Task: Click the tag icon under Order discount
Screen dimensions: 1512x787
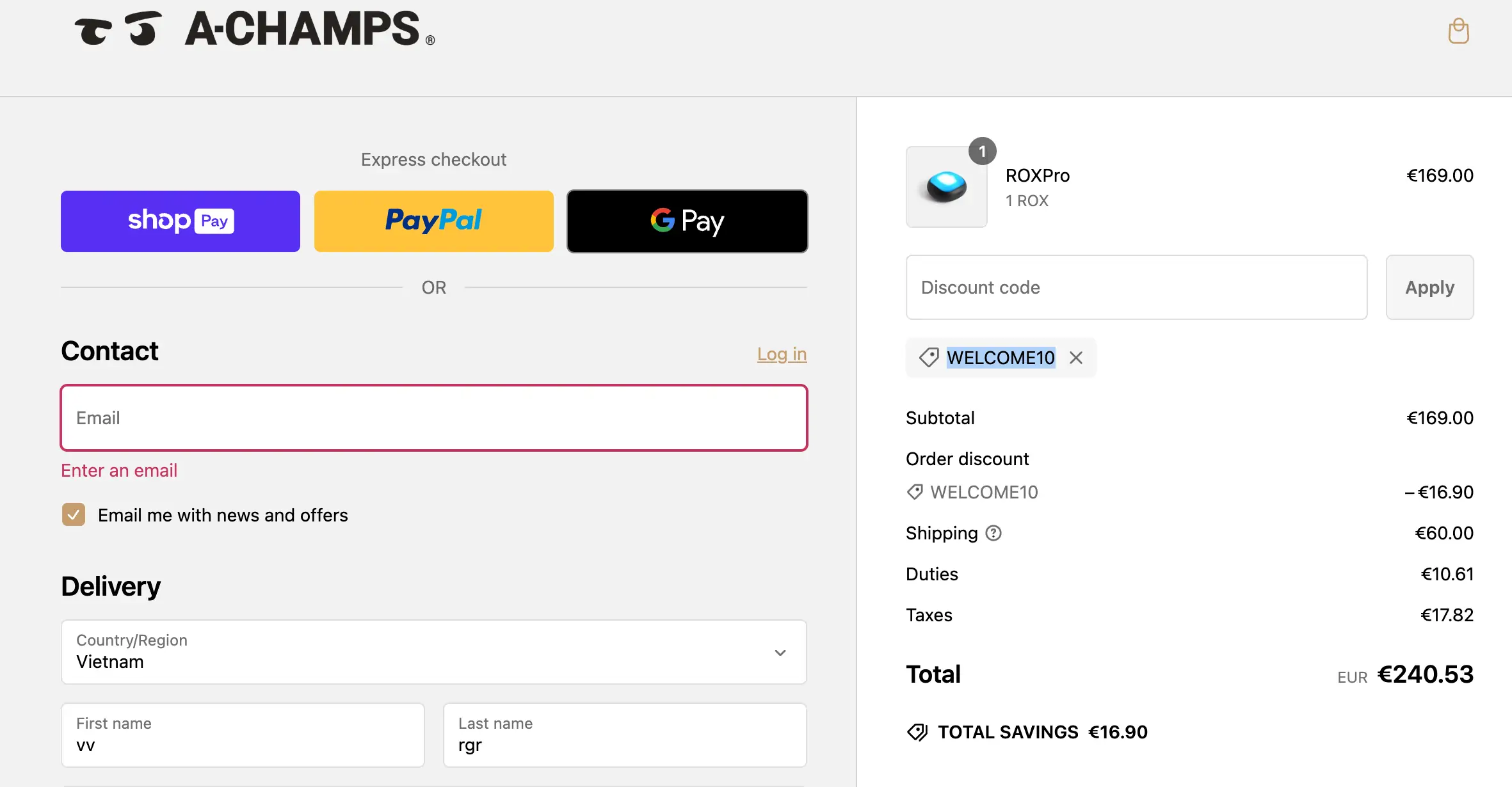Action: pos(915,492)
